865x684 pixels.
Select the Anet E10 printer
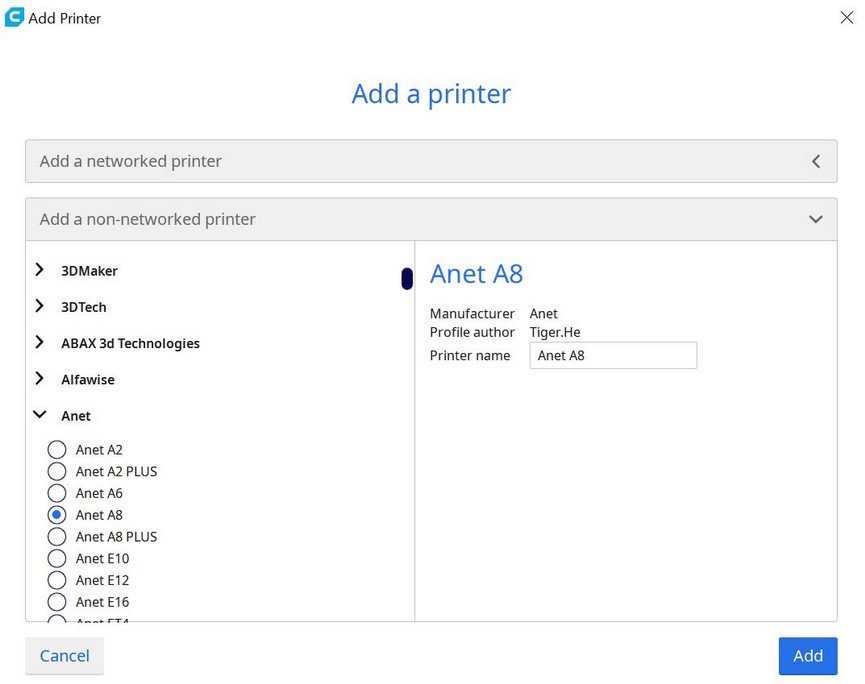(x=57, y=558)
